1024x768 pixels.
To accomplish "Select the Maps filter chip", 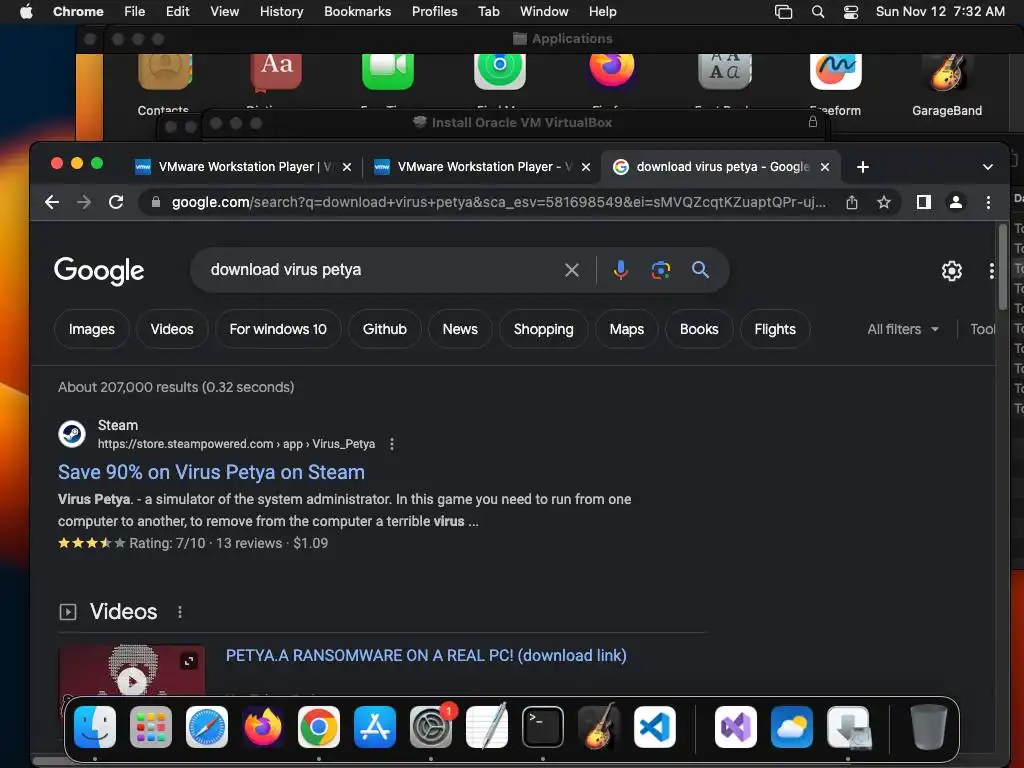I will (x=626, y=329).
